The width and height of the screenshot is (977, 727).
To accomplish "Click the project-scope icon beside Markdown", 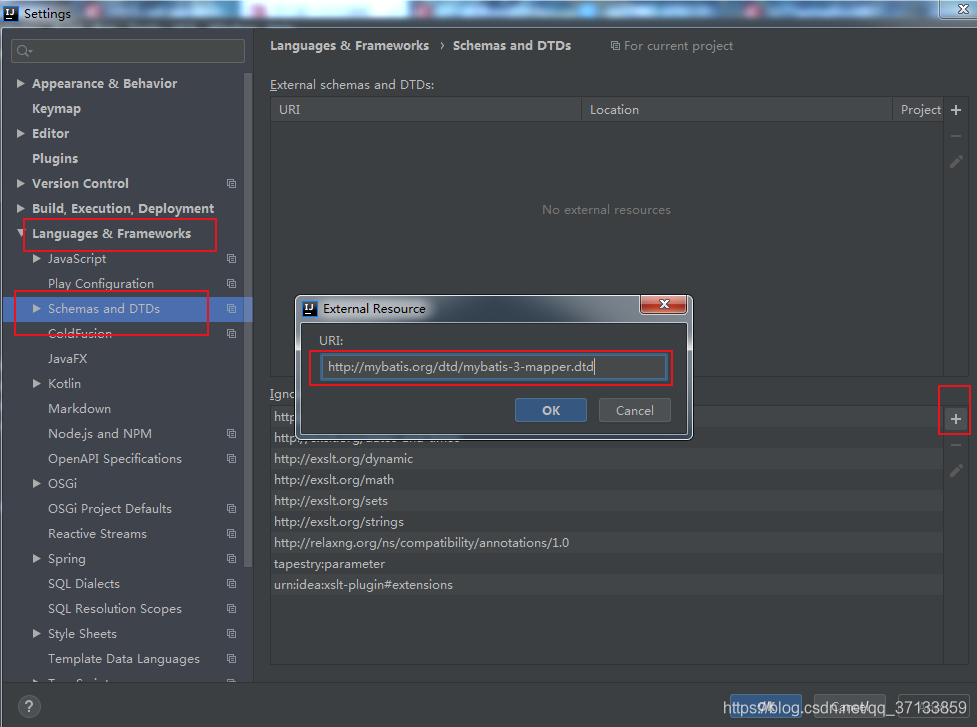I will click(x=231, y=408).
